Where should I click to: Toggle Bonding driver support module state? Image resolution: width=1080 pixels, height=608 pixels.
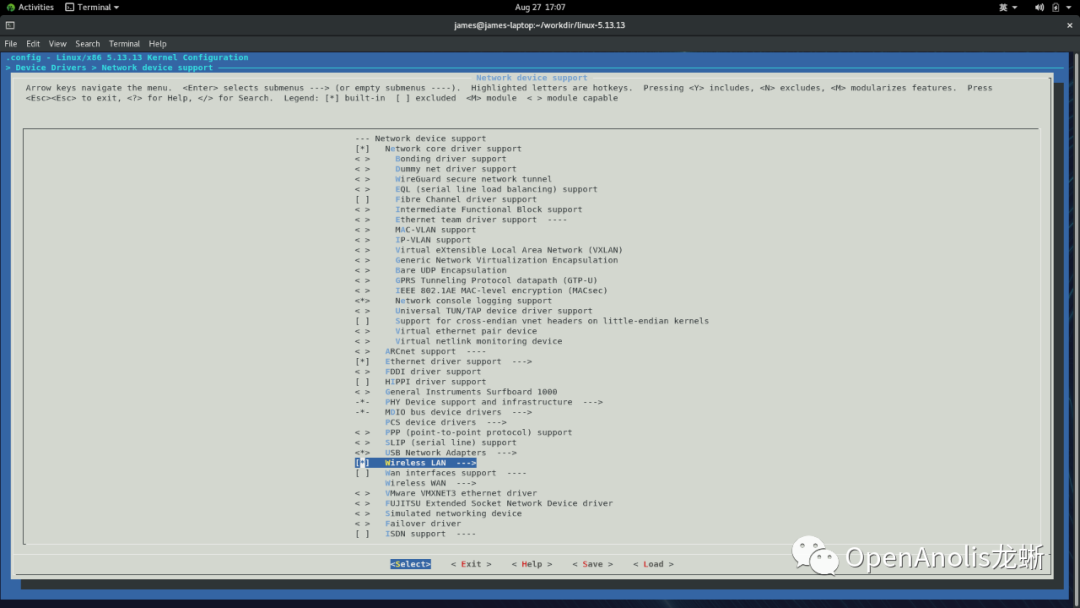[x=362, y=159]
